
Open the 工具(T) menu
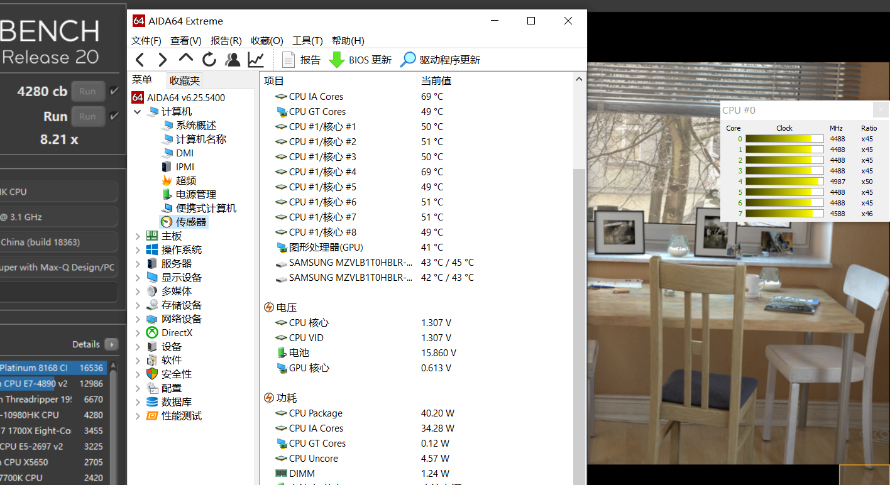[x=307, y=40]
